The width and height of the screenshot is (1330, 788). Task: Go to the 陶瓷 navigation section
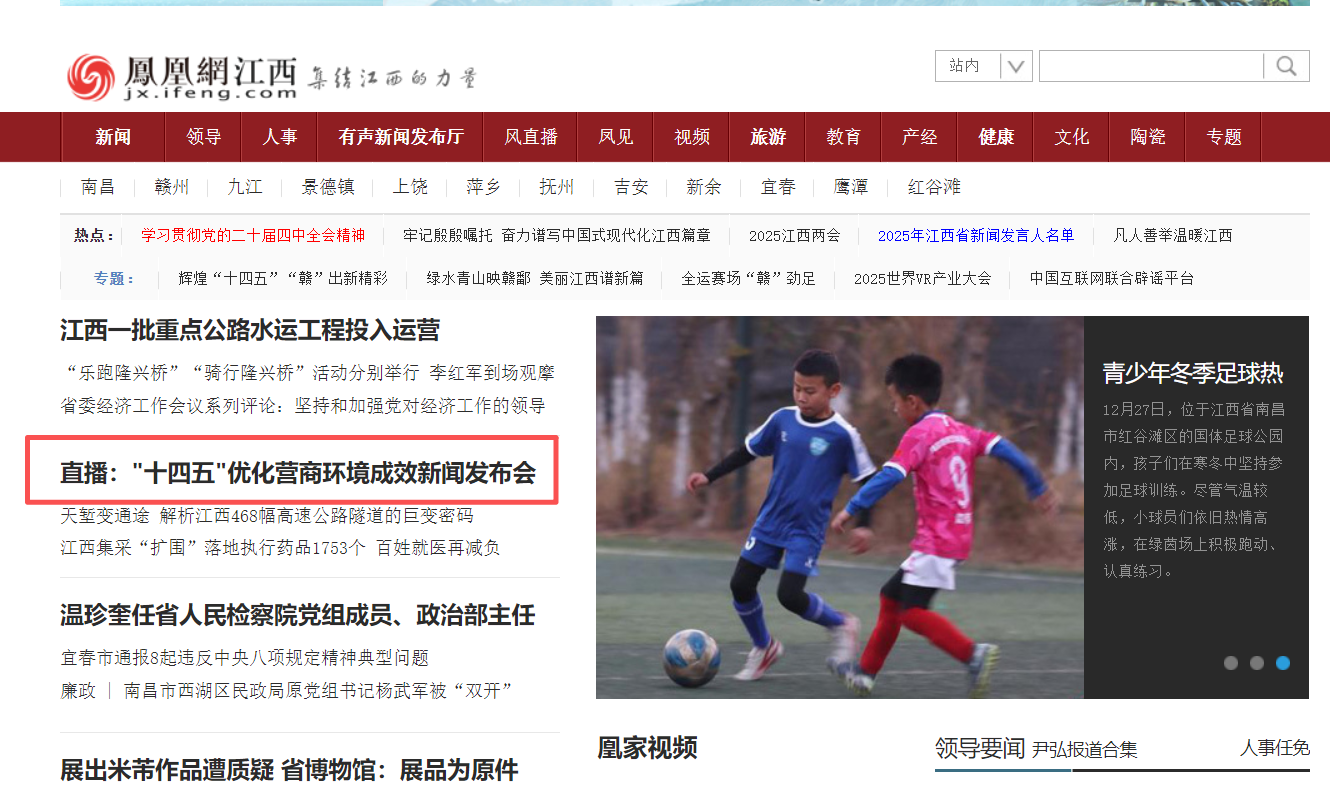(x=1148, y=137)
